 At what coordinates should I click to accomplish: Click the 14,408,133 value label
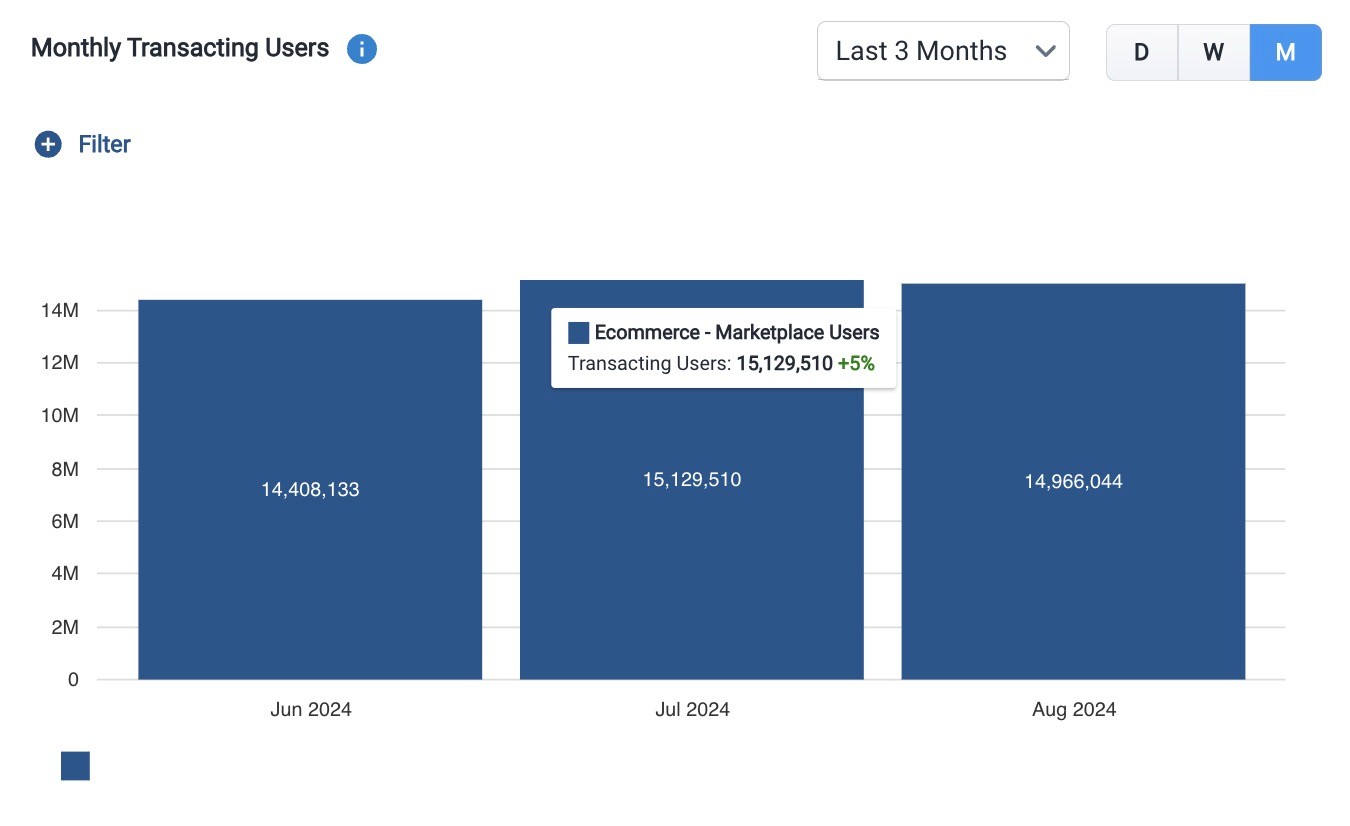coord(310,490)
